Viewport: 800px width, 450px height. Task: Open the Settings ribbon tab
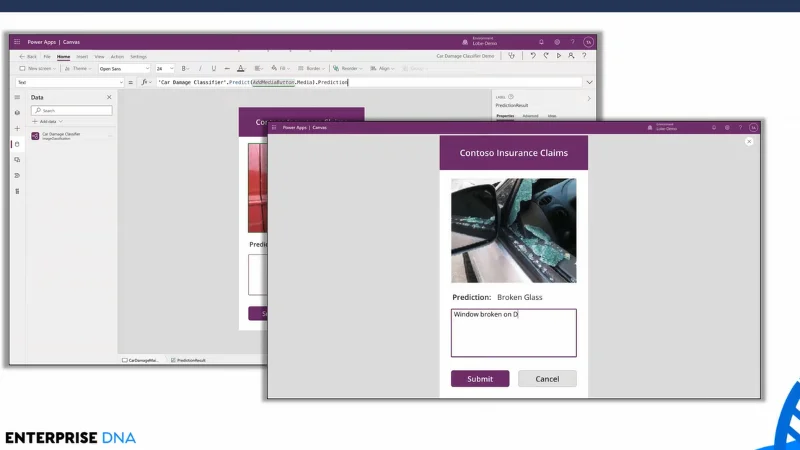(x=138, y=57)
